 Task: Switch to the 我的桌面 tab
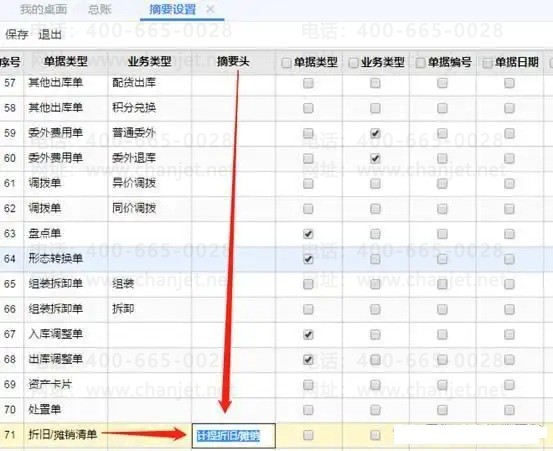coord(44,10)
